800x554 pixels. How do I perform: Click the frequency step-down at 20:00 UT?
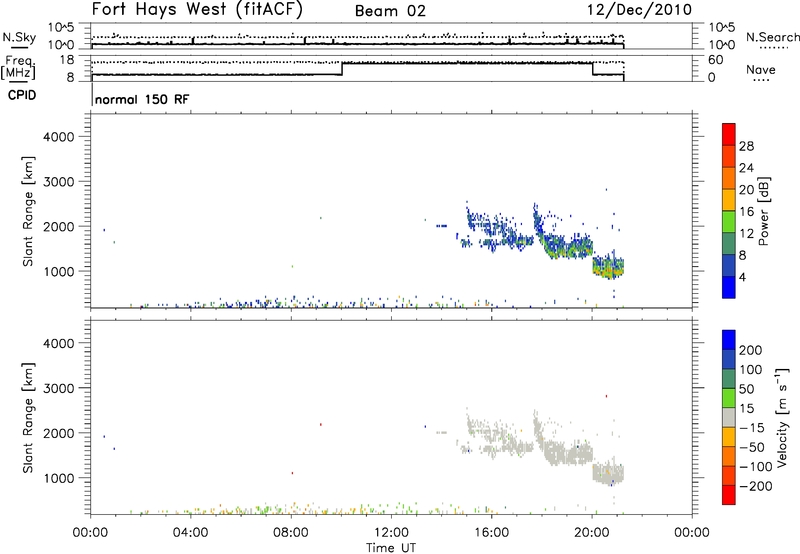tap(592, 69)
